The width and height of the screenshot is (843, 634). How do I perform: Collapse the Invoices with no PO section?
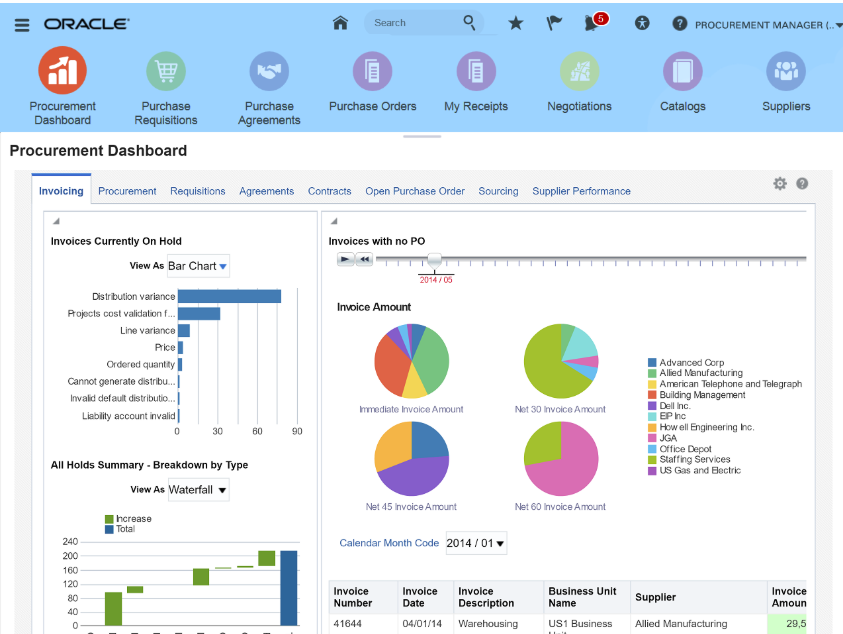pos(334,221)
